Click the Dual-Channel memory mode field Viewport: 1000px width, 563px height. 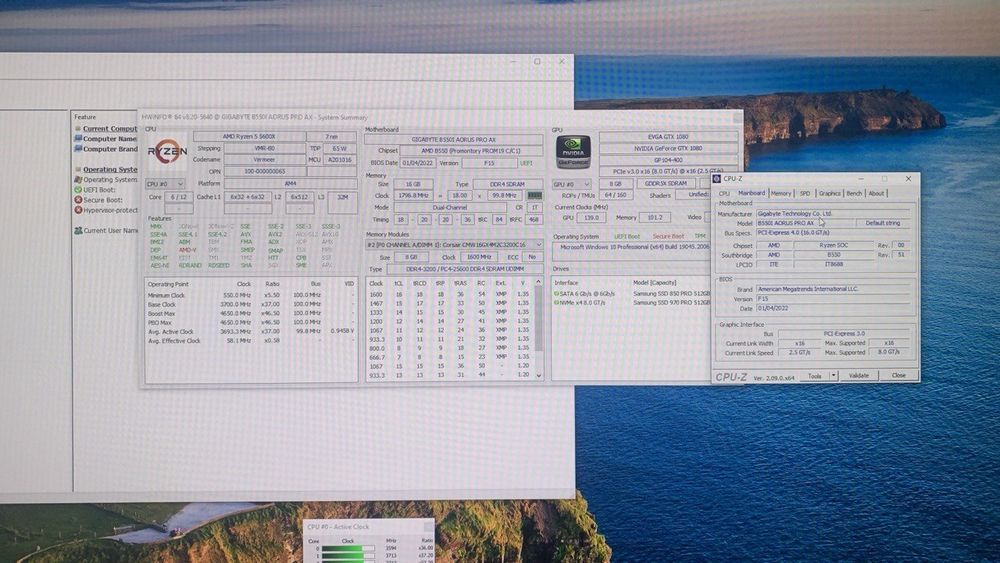click(450, 207)
